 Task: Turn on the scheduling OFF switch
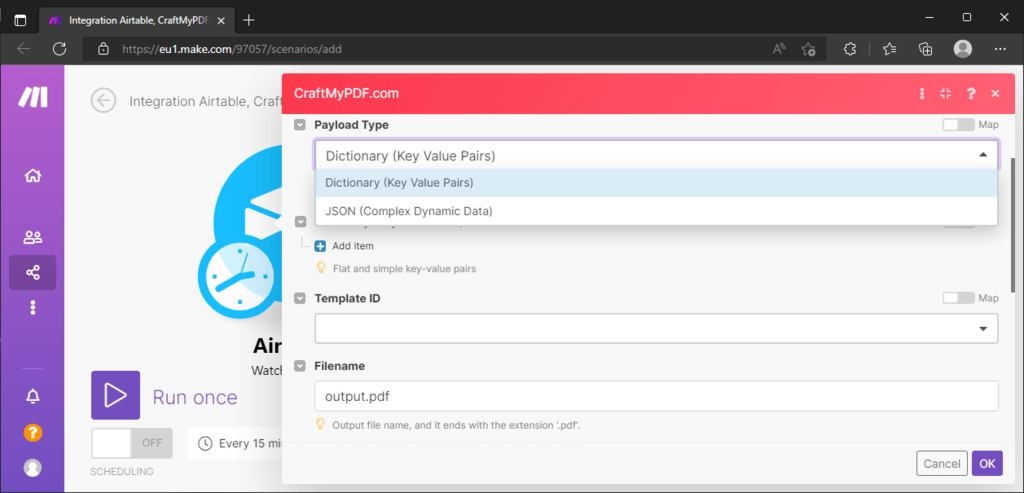pos(132,443)
